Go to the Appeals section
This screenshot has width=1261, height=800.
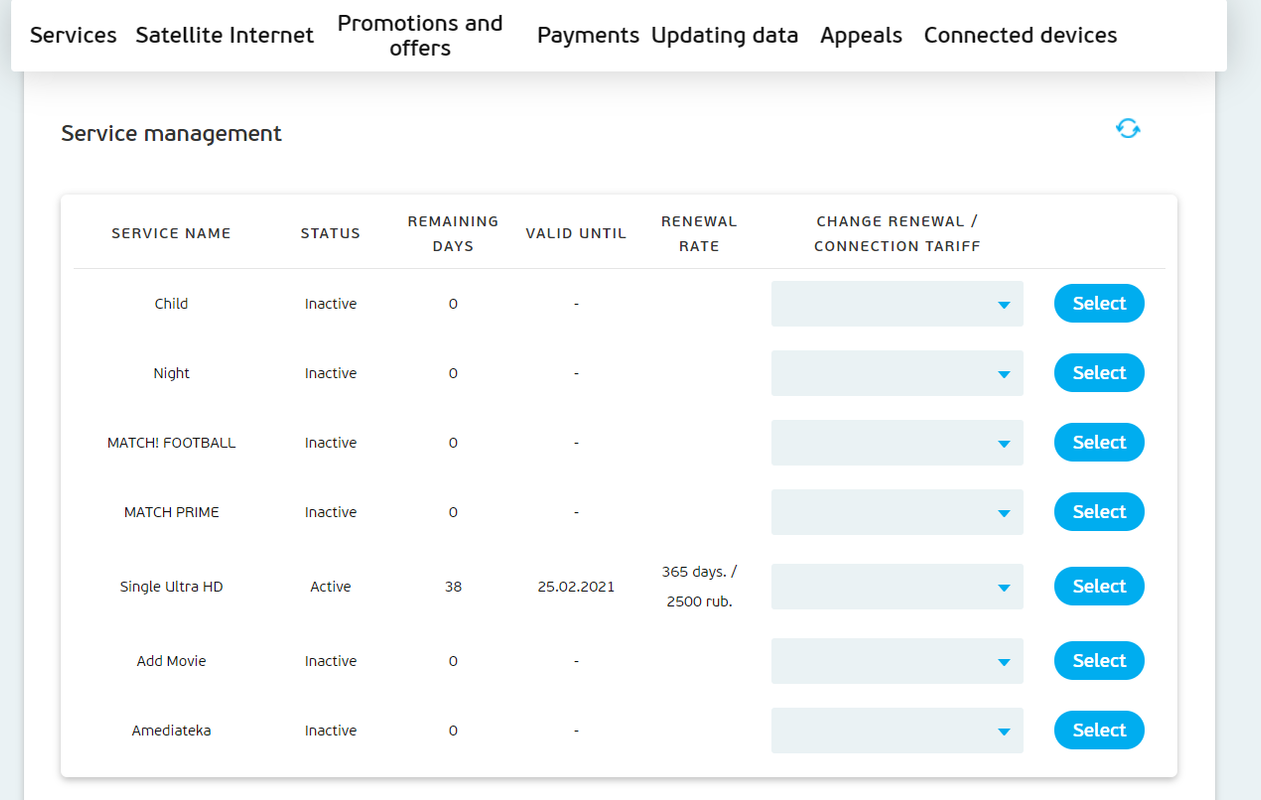click(861, 35)
